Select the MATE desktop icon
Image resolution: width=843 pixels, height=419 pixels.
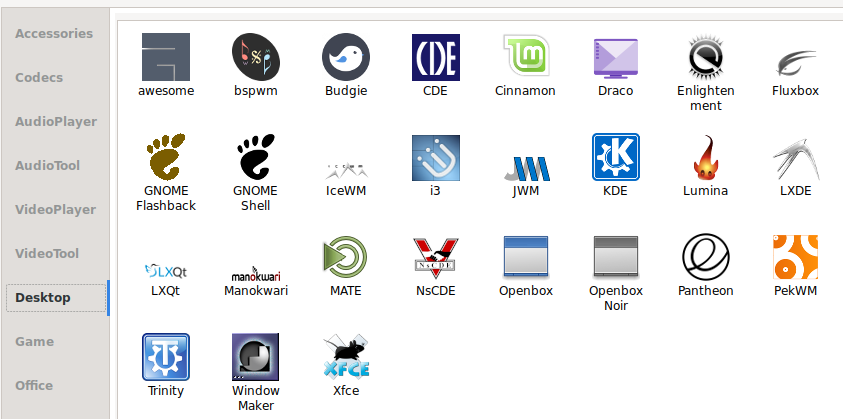tap(346, 257)
